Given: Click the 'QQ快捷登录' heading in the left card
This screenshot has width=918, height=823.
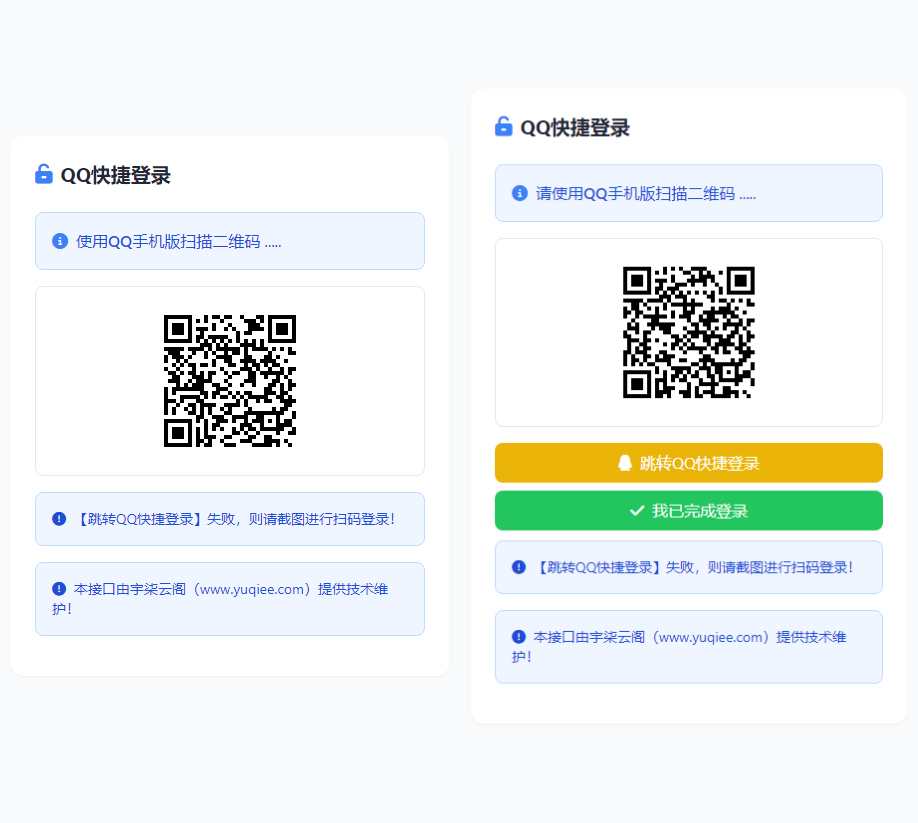Looking at the screenshot, I should [x=115, y=176].
